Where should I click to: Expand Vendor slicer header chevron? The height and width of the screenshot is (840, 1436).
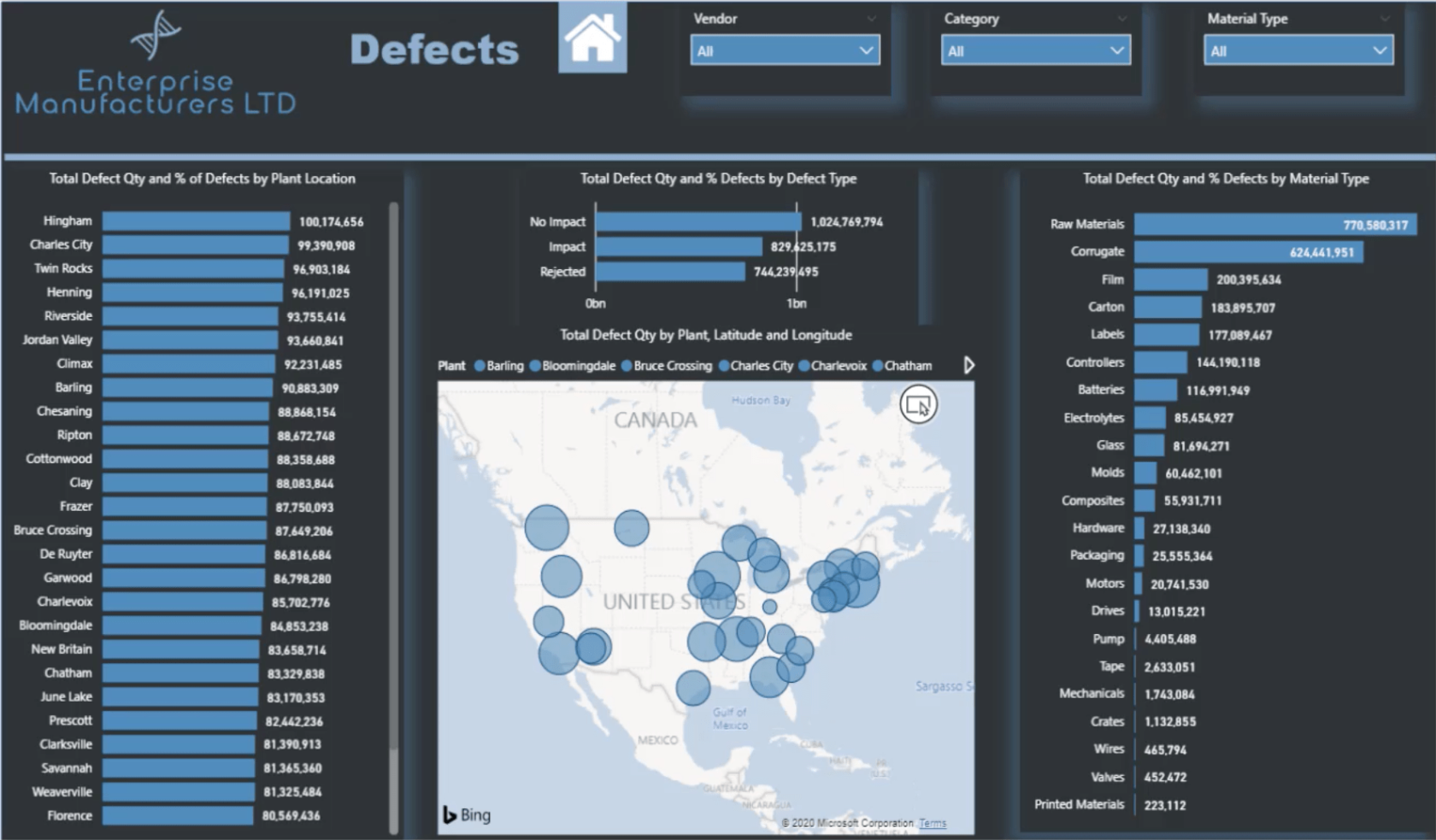pyautogui.click(x=872, y=19)
